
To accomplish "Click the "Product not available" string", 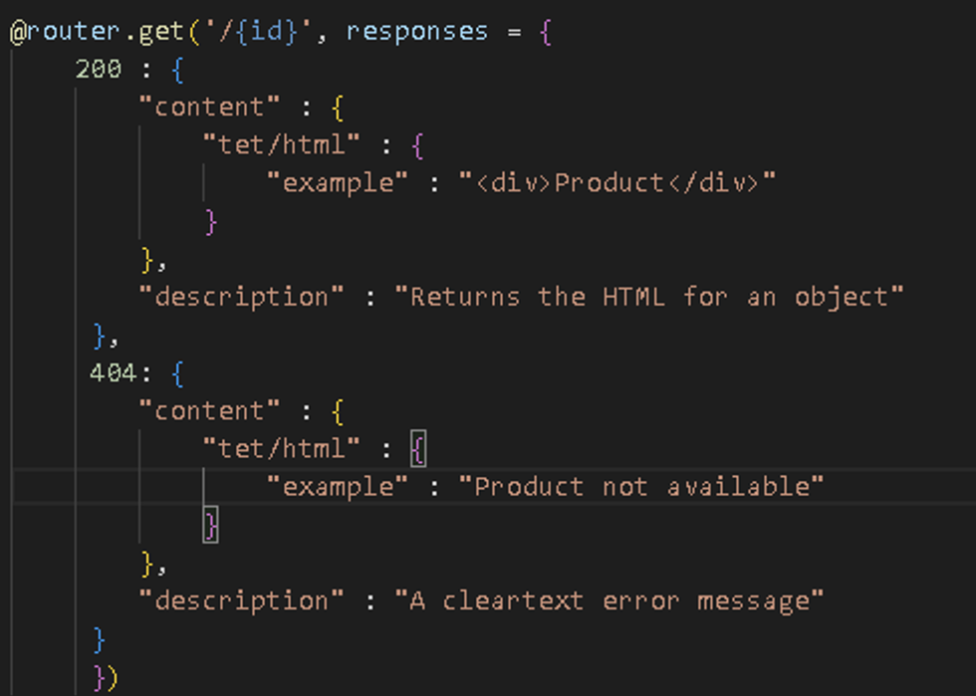I will click(641, 487).
